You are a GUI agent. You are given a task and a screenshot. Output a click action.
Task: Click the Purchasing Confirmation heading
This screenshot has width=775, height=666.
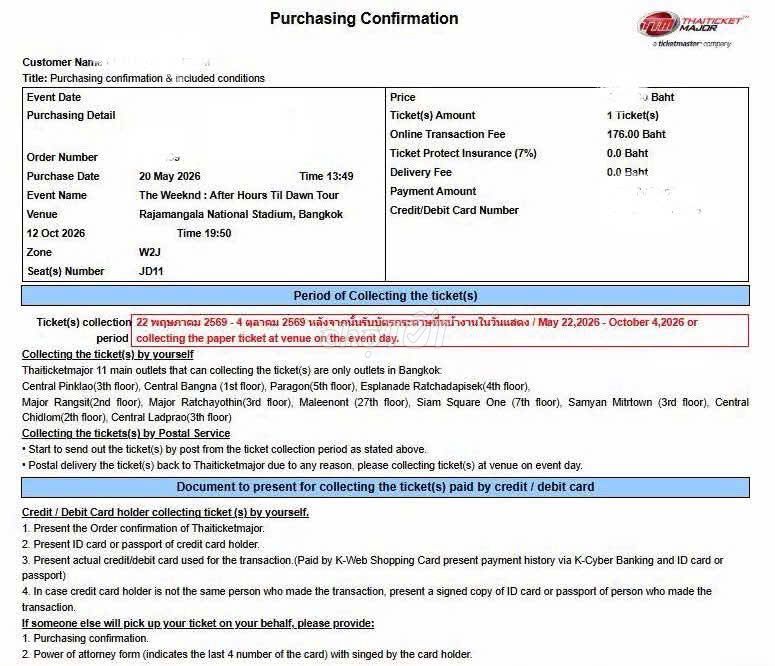coord(364,19)
